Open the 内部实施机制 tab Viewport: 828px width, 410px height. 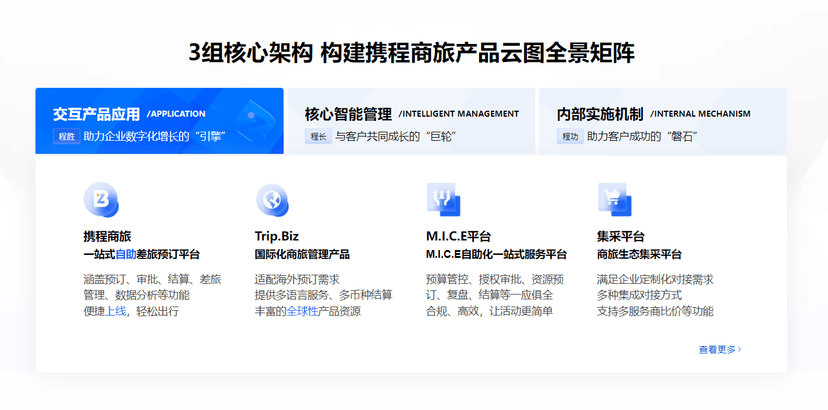point(663,121)
